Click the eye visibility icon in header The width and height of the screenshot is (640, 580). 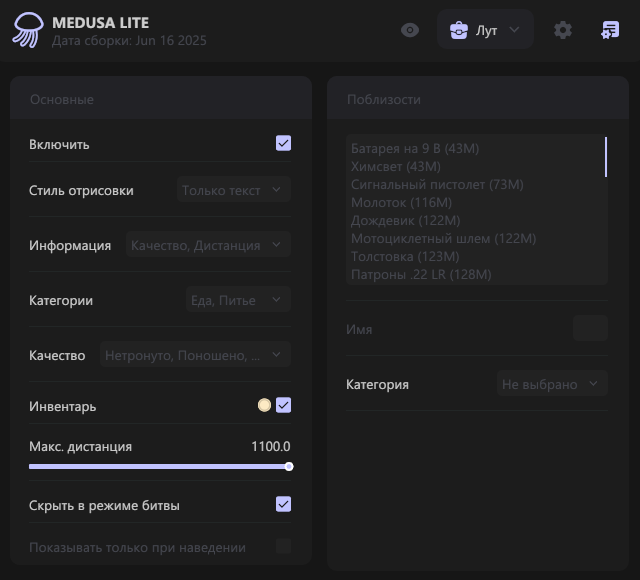coord(410,30)
